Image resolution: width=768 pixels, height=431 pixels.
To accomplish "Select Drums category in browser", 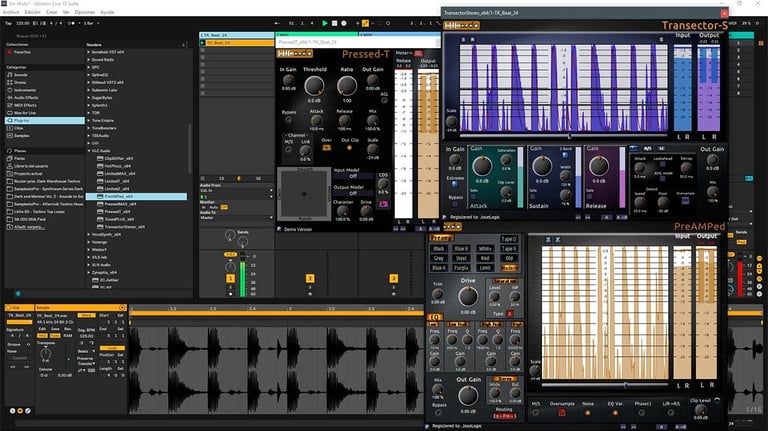I will coord(20,81).
